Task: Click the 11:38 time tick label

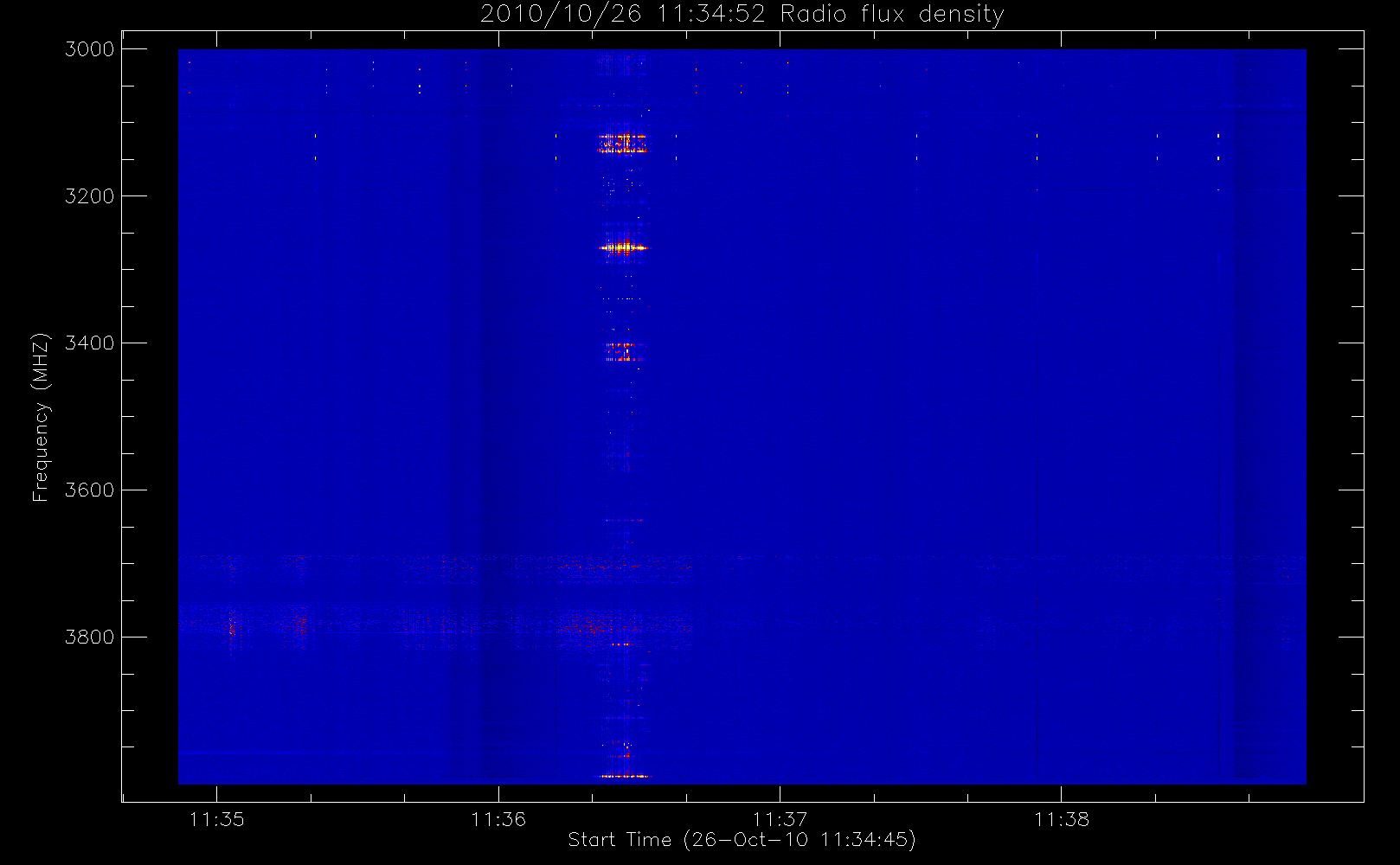Action: (1062, 819)
